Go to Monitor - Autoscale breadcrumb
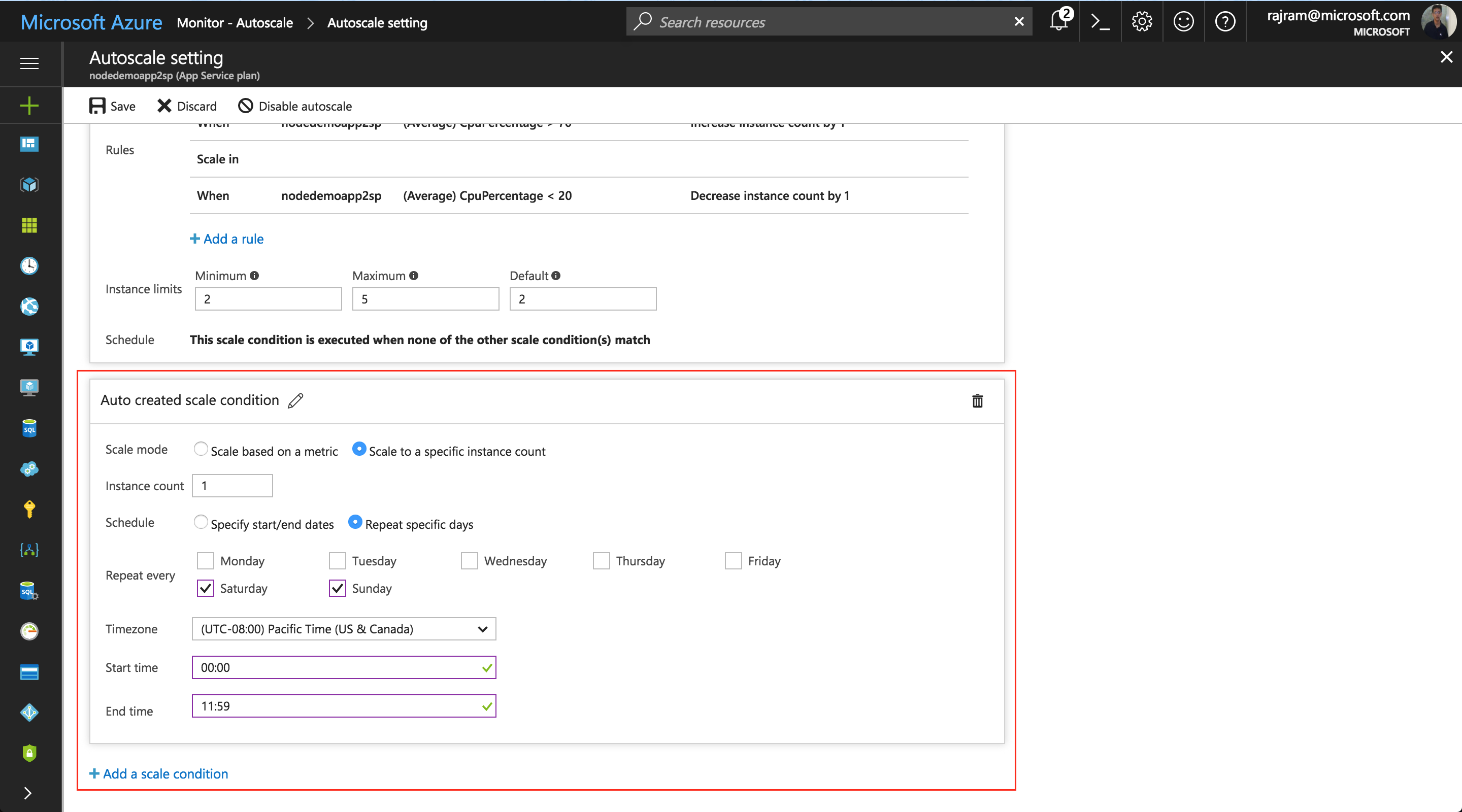This screenshot has width=1462, height=812. 235,23
